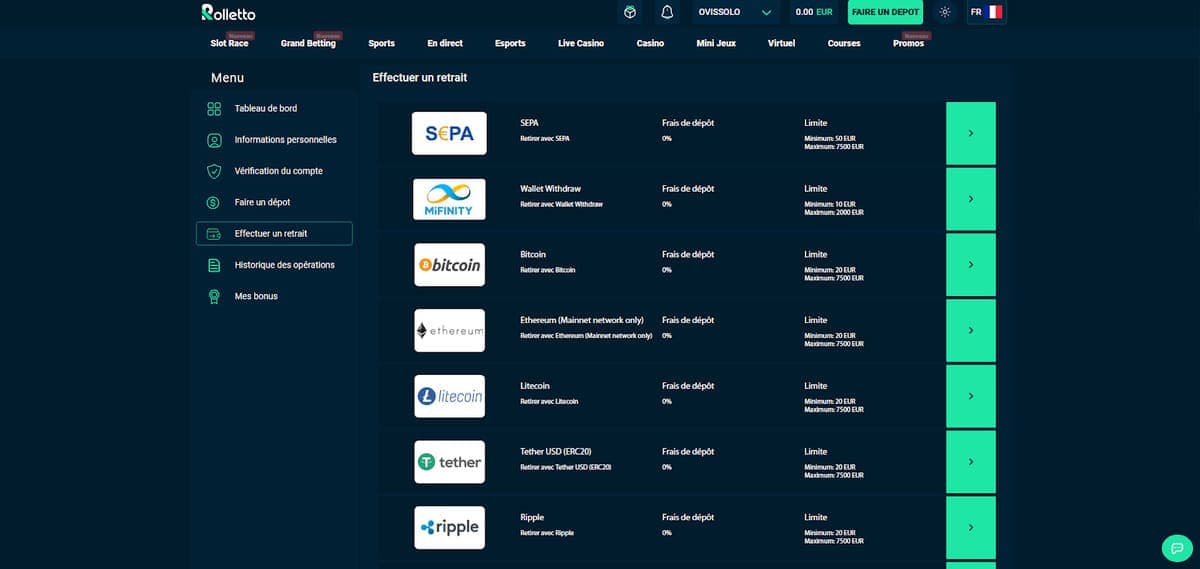Click the Vérification du compte shield icon

(x=214, y=171)
